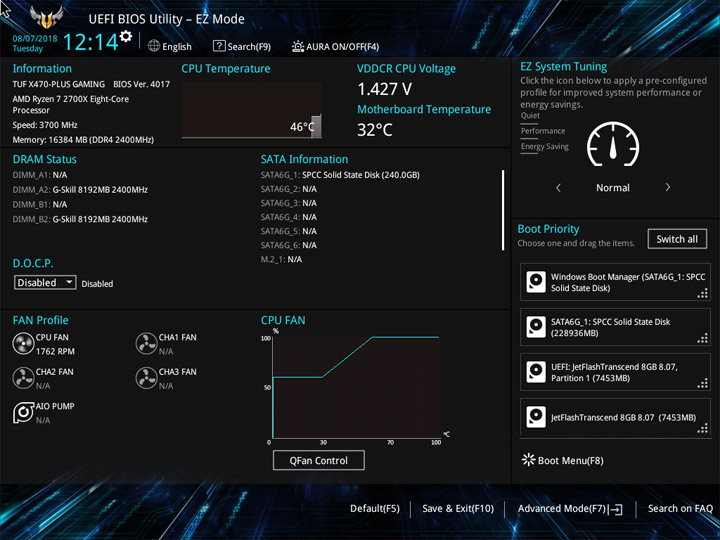
Task: Click the DIMM_A1: N/A entry
Action: pyautogui.click(x=40, y=175)
